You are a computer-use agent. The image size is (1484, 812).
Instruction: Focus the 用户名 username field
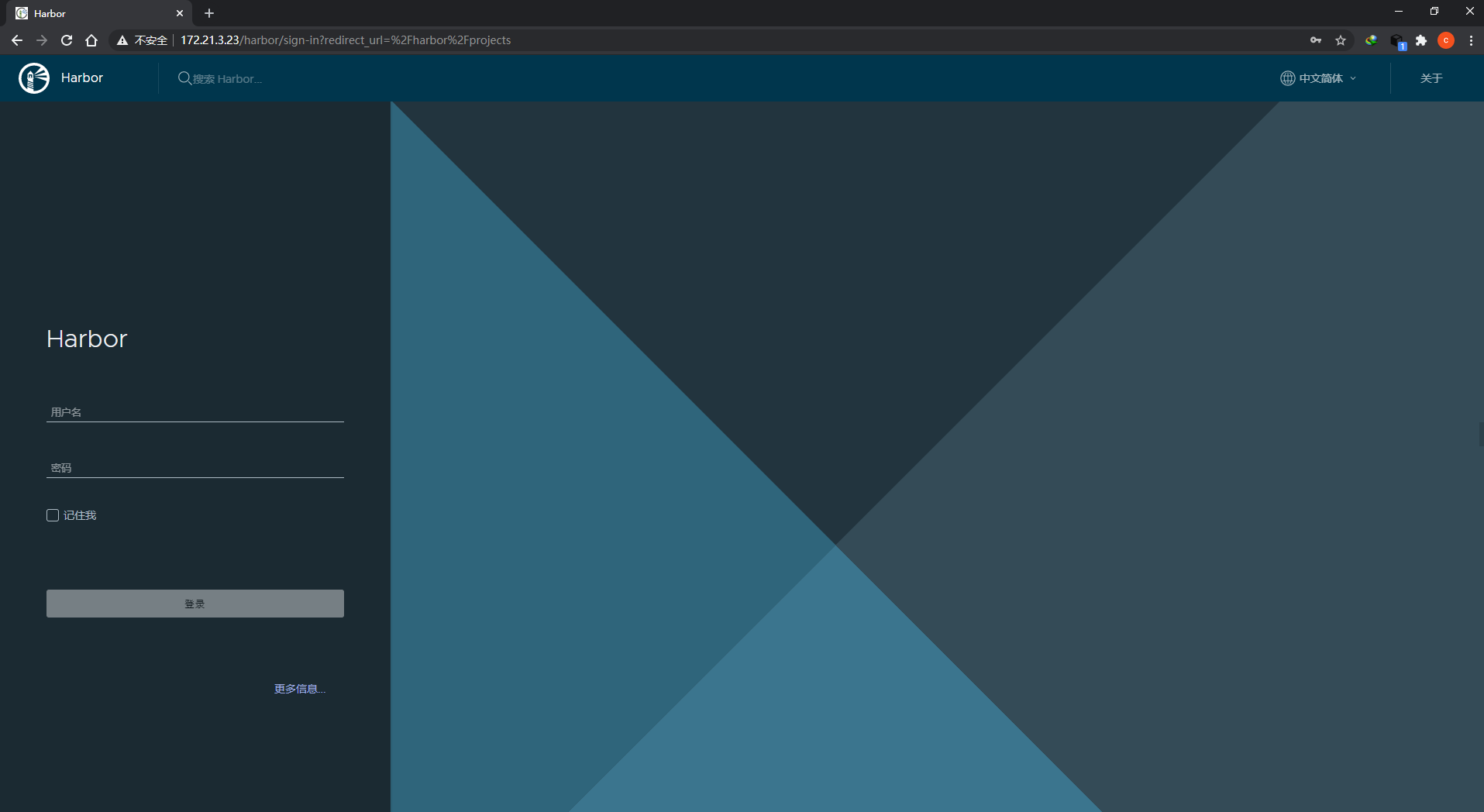tap(195, 412)
